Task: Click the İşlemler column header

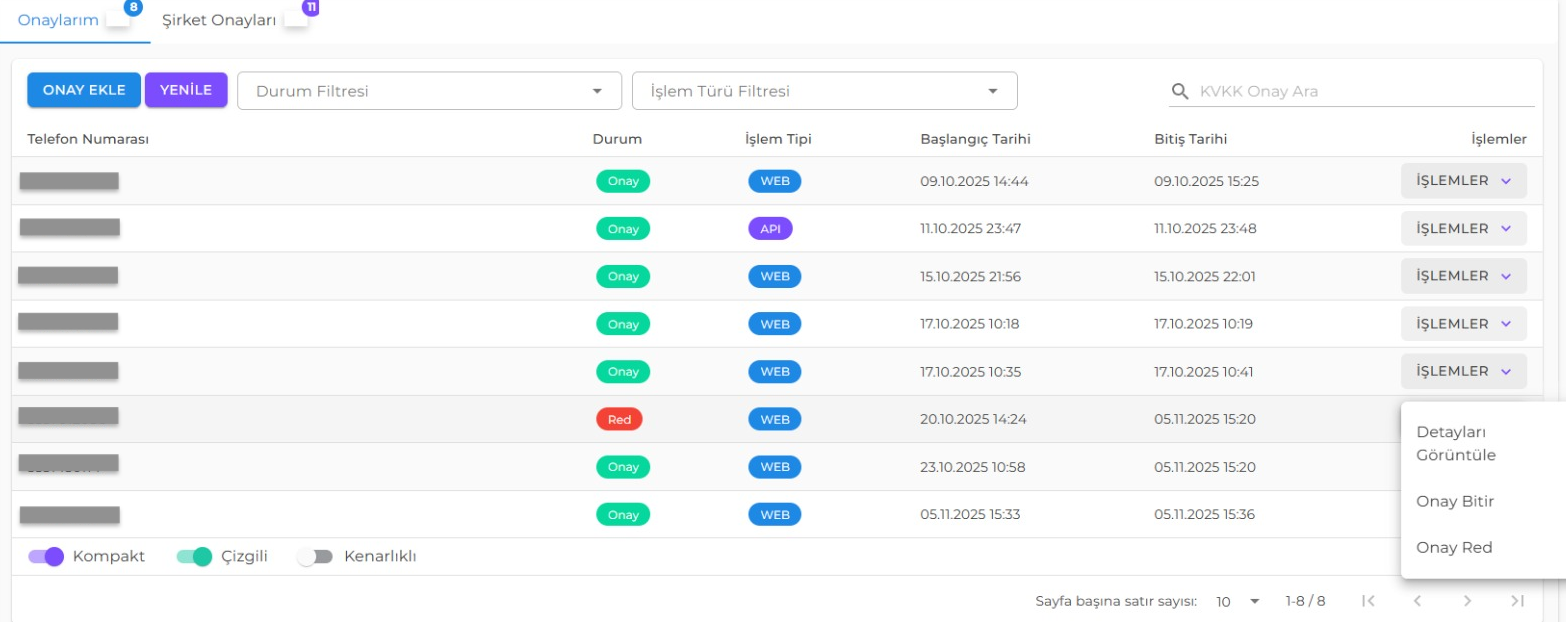Action: tap(1499, 139)
